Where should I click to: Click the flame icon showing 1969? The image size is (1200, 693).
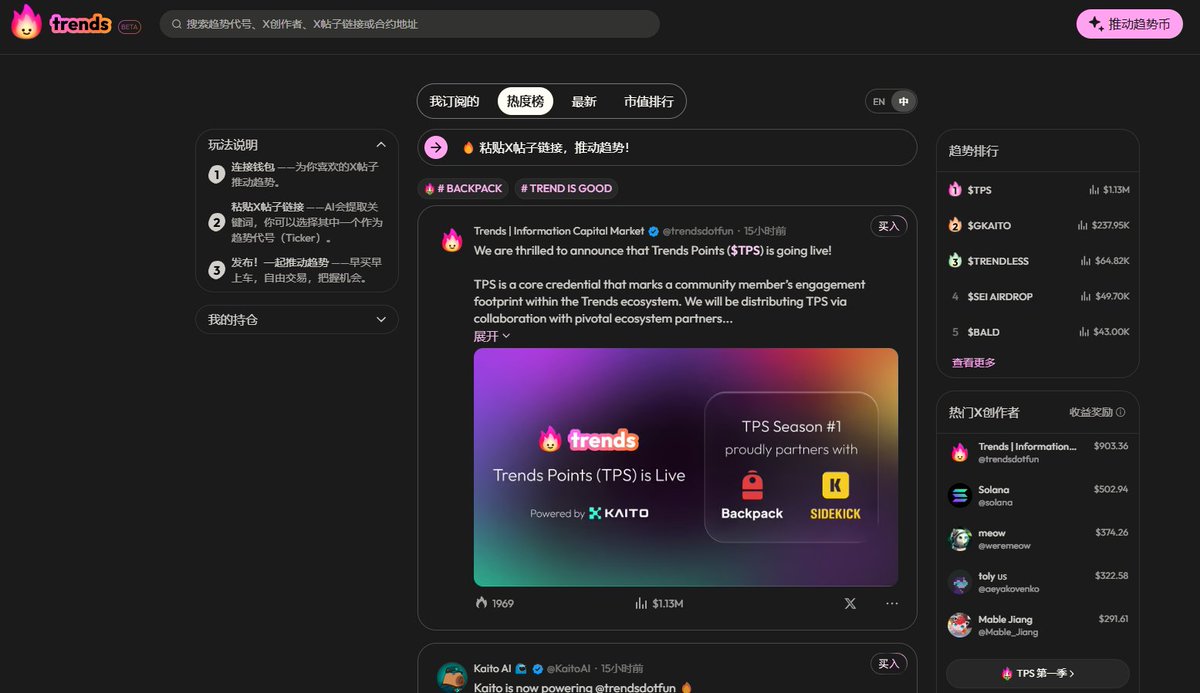(482, 603)
